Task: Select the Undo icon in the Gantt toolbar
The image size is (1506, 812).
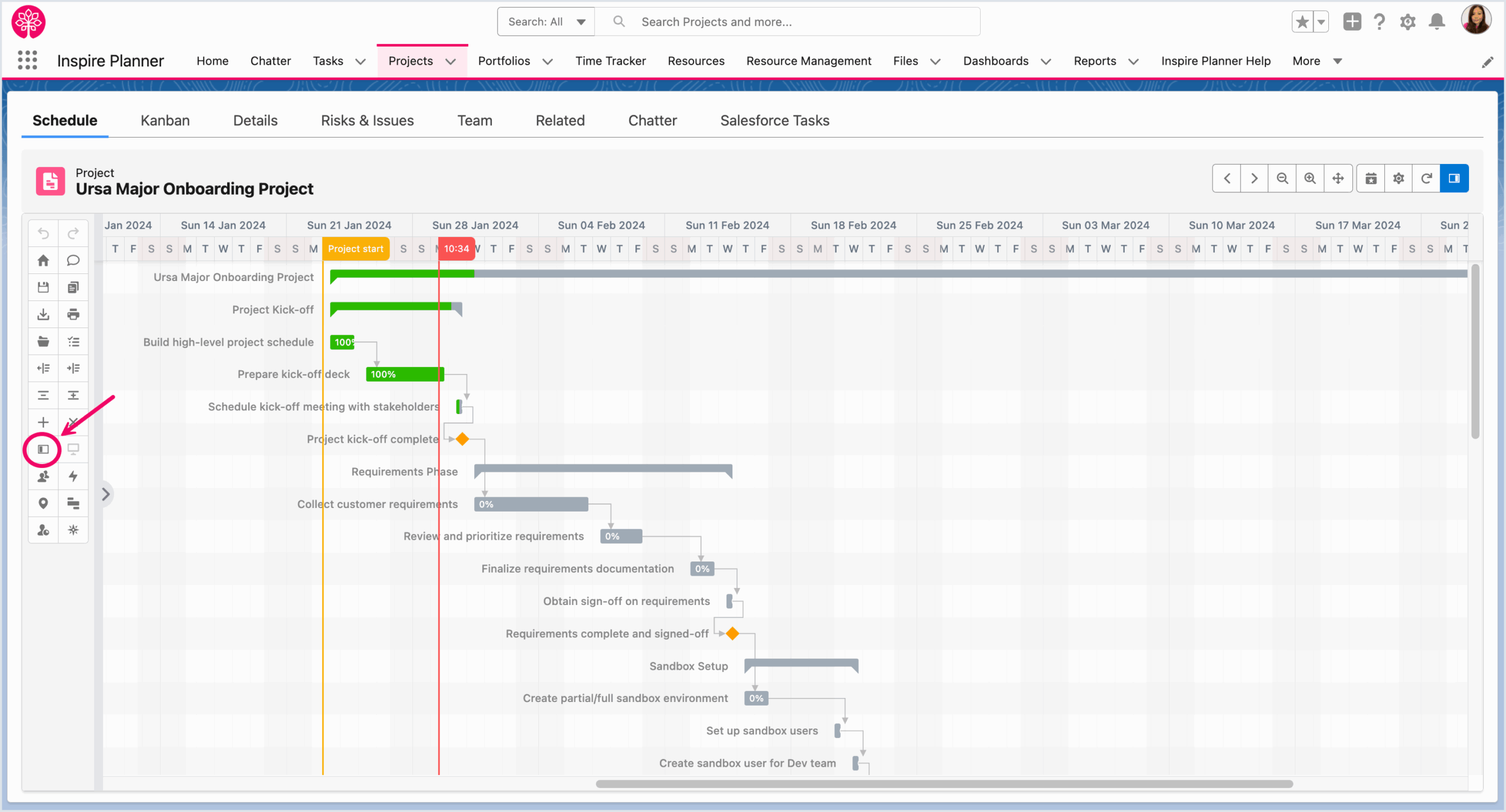Action: coord(43,233)
